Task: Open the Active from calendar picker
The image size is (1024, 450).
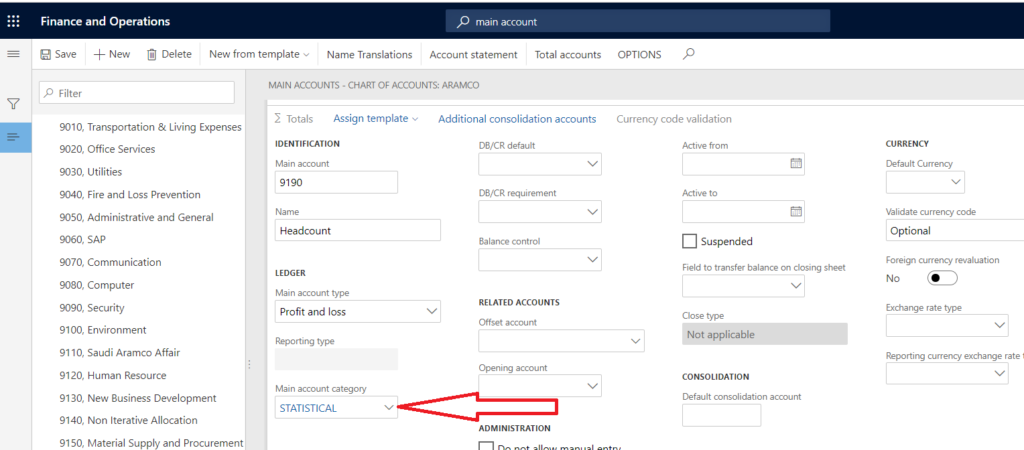Action: pyautogui.click(x=796, y=163)
